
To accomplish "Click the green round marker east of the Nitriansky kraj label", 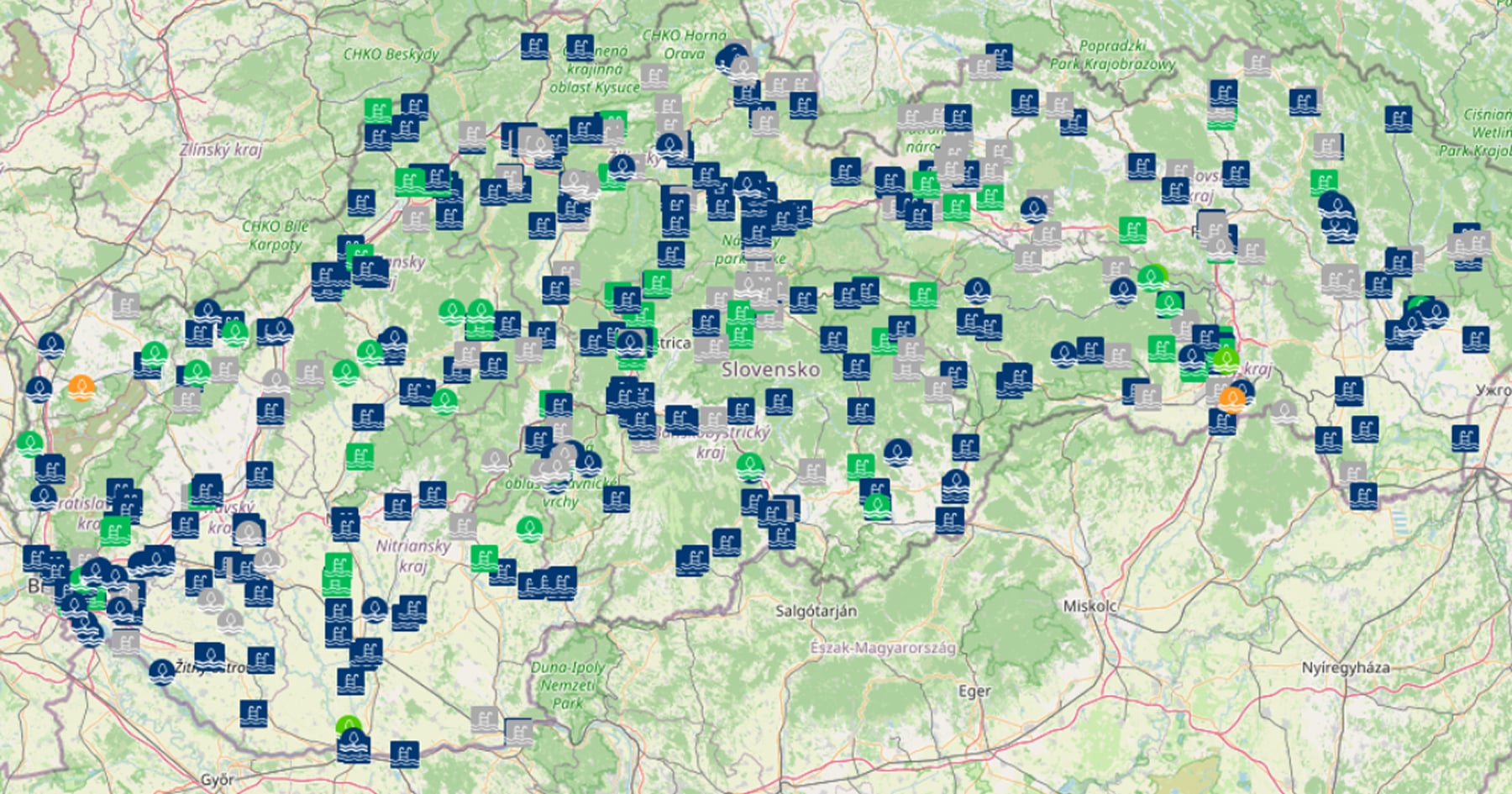I will 529,528.
